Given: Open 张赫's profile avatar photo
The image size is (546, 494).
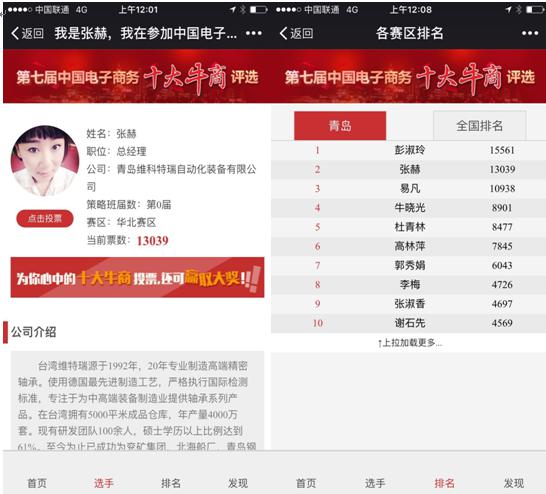Looking at the screenshot, I should pos(45,161).
